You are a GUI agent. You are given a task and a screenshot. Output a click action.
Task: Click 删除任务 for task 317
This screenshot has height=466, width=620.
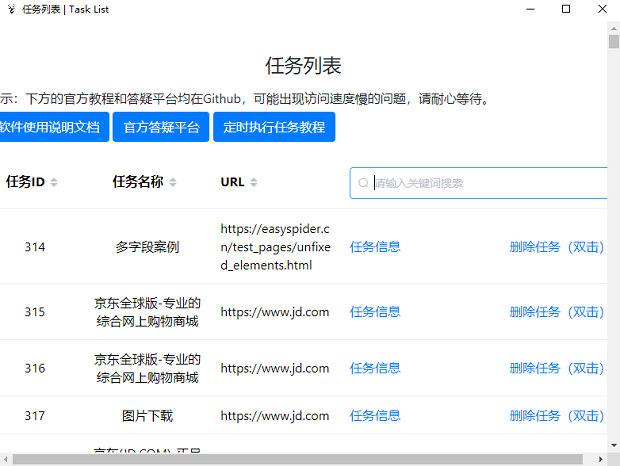(556, 416)
